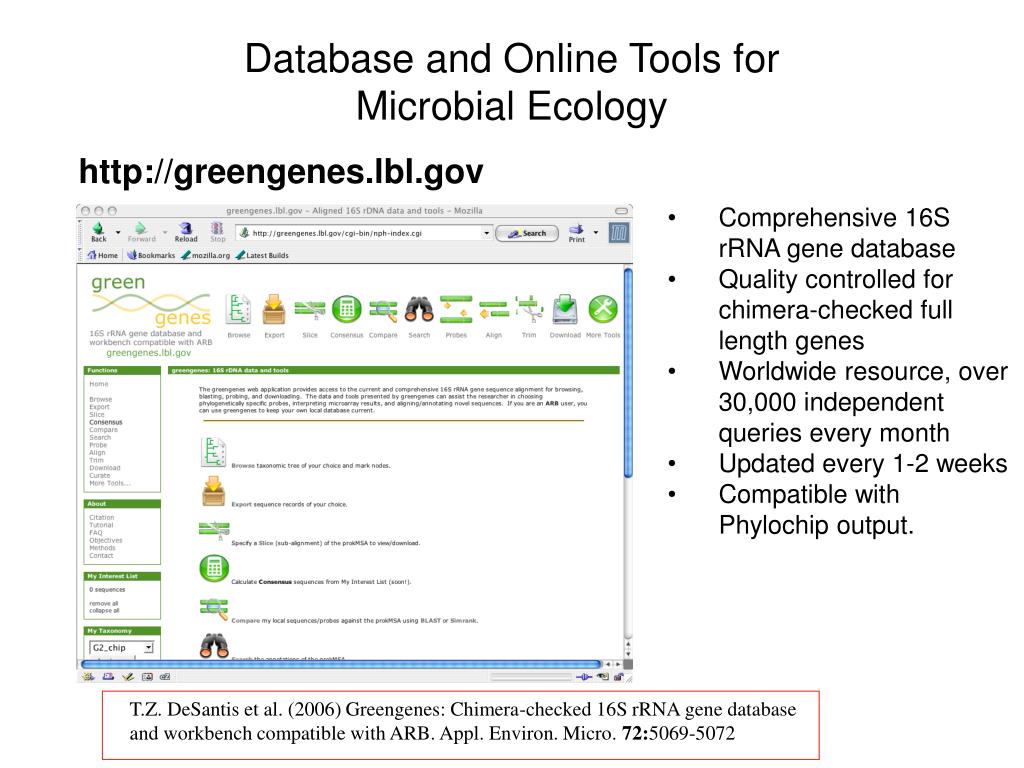Screen dimensions: 1024x768
Task: Click Trim link in Functions sidebar
Action: (x=96, y=460)
